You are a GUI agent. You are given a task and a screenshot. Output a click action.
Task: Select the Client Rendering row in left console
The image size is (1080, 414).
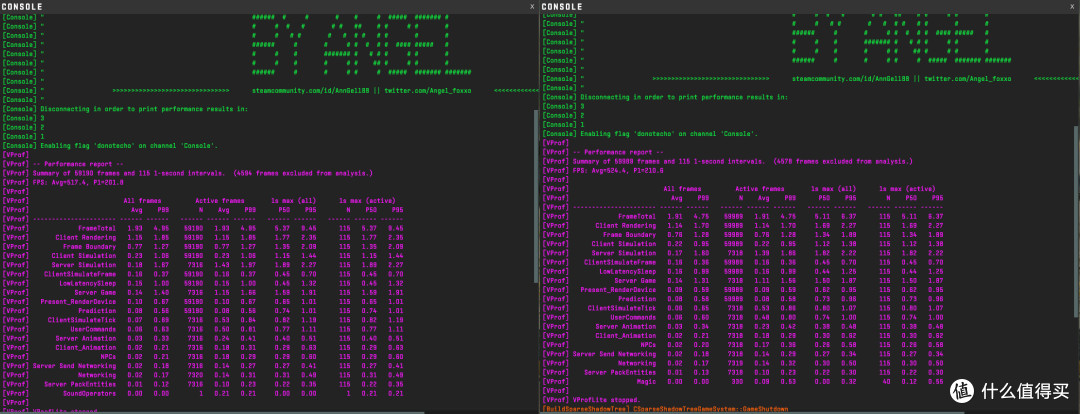click(x=203, y=237)
